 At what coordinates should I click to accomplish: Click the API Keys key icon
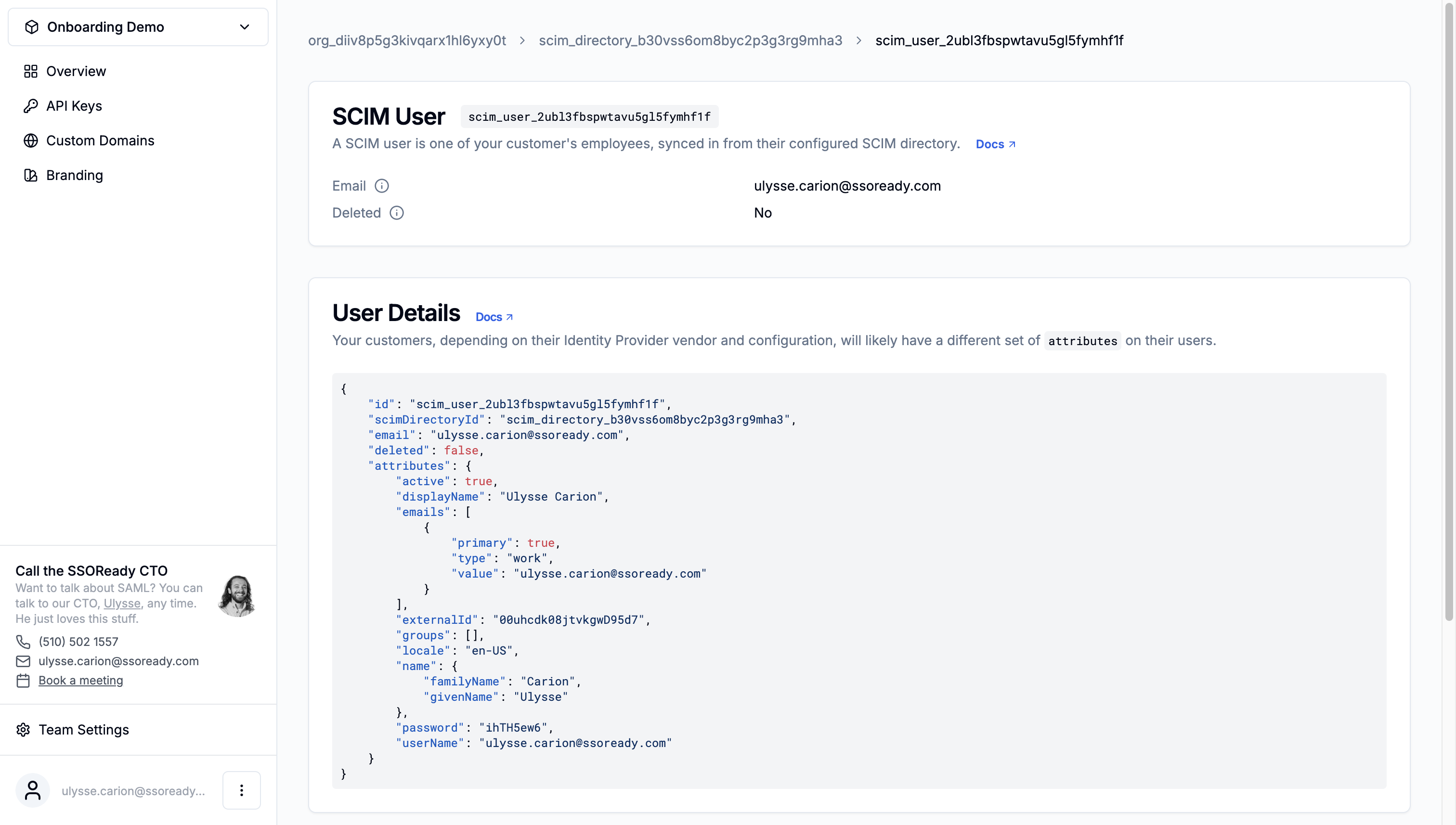click(31, 106)
